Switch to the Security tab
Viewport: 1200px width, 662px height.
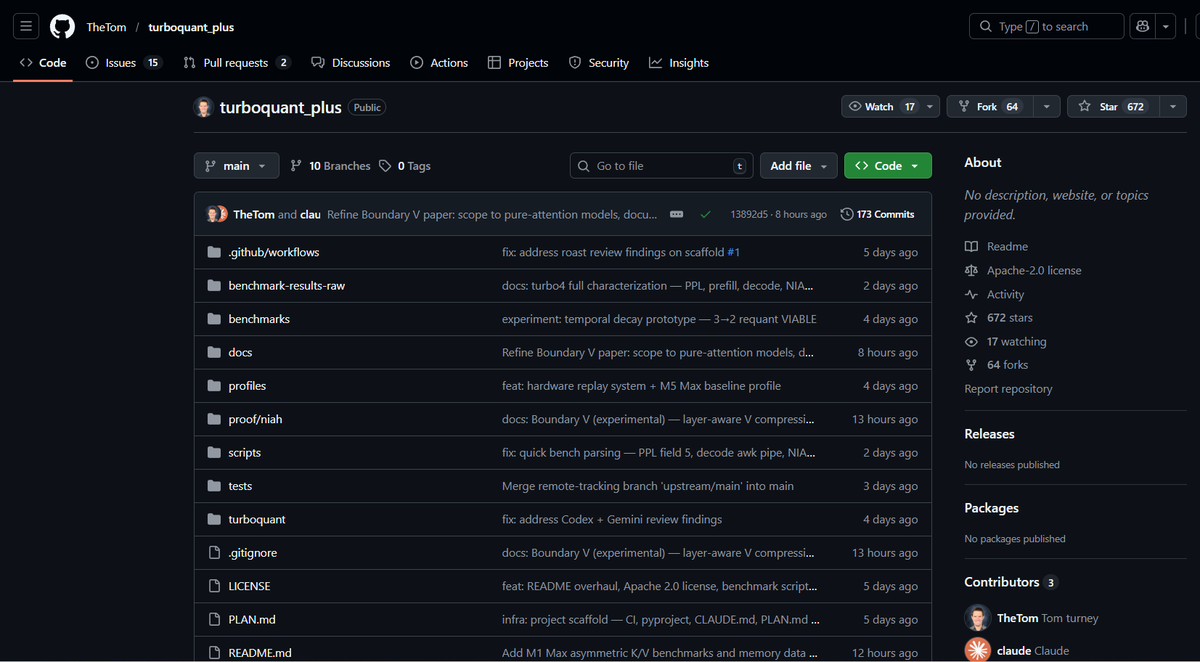point(598,62)
